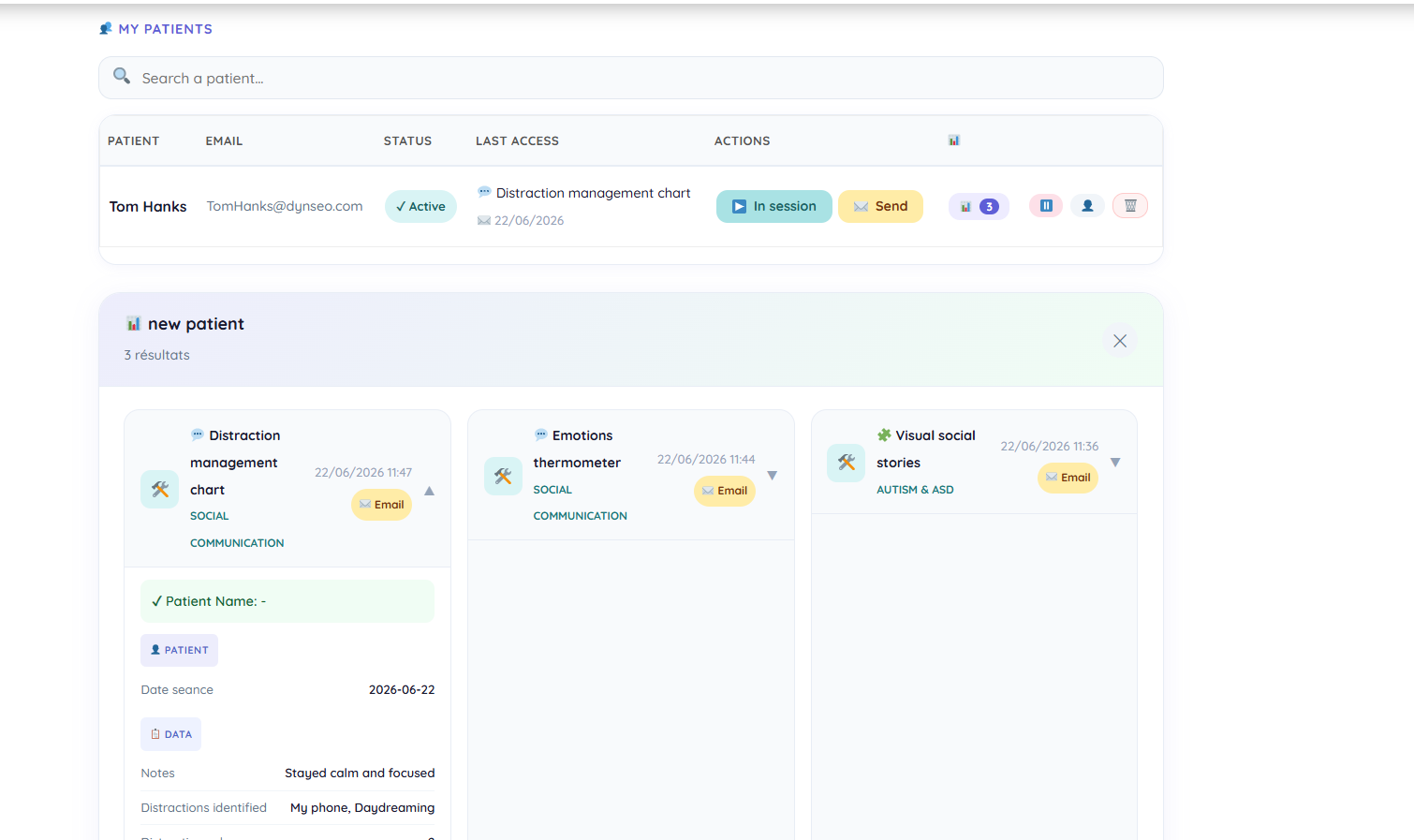The width and height of the screenshot is (1414, 840).
Task: Open Tom Hanks profile person icon
Action: pyautogui.click(x=1087, y=206)
